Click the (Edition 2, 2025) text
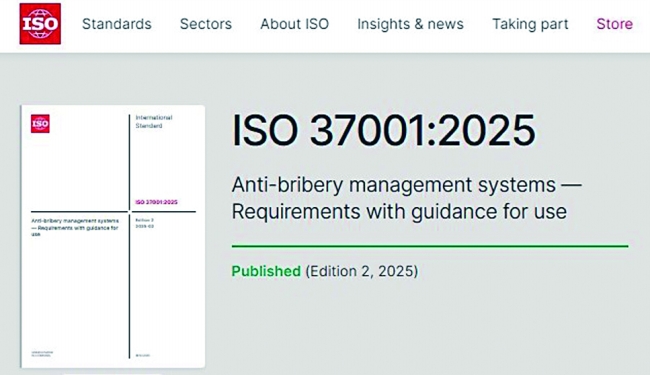Viewport: 650px width, 375px height. pyautogui.click(x=362, y=271)
